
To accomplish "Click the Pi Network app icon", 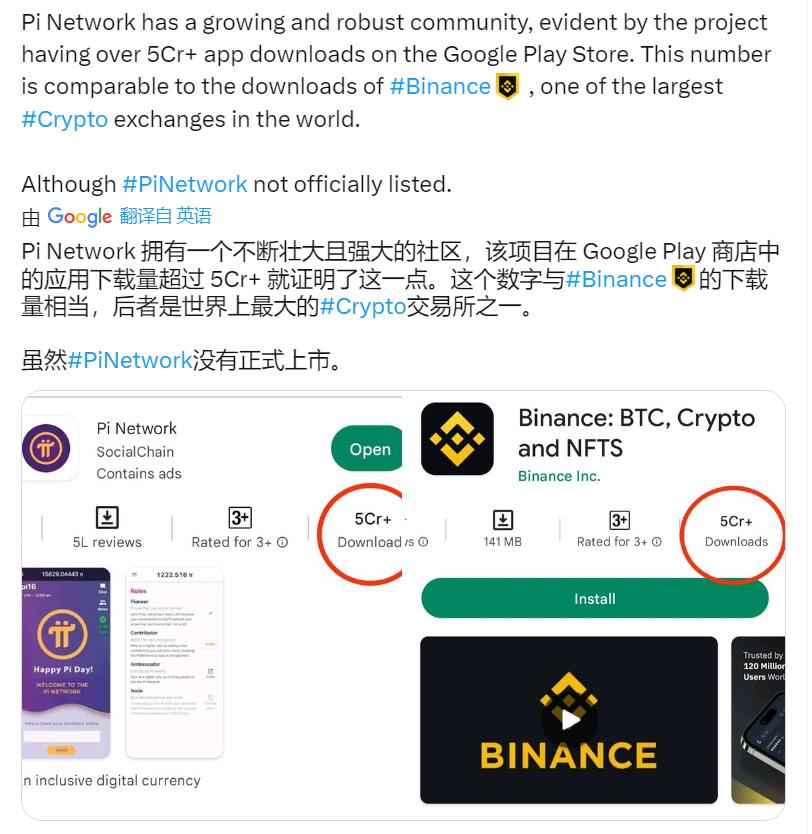I will tap(46, 448).
